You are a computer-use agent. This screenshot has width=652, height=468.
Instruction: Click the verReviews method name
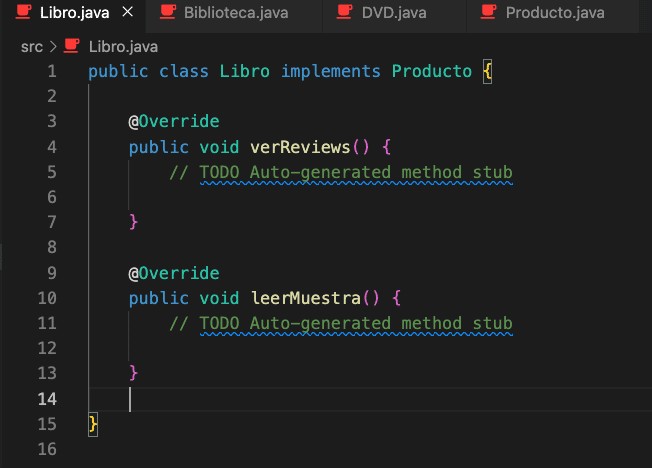click(300, 147)
